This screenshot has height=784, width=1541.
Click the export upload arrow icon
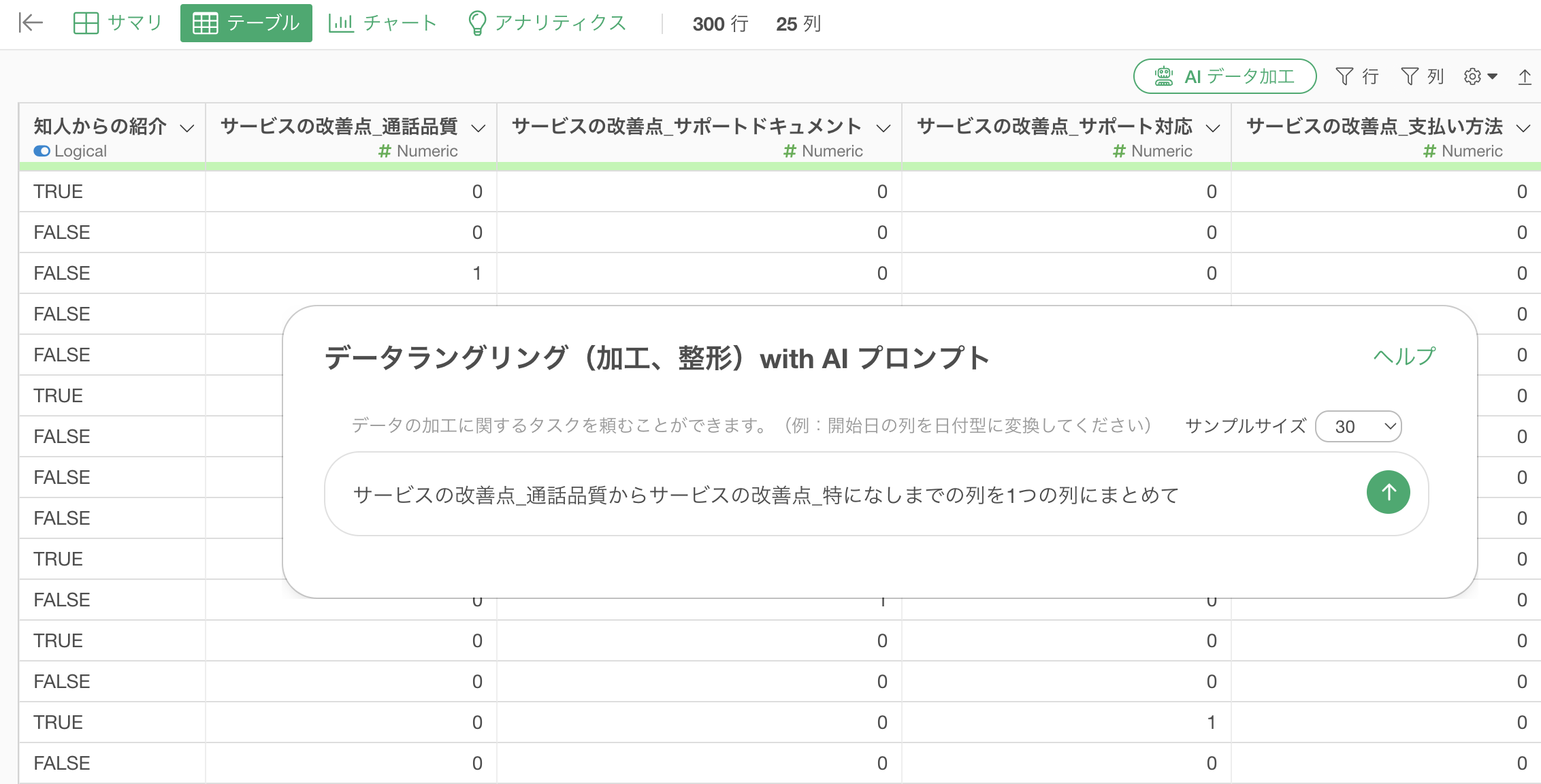(1525, 77)
